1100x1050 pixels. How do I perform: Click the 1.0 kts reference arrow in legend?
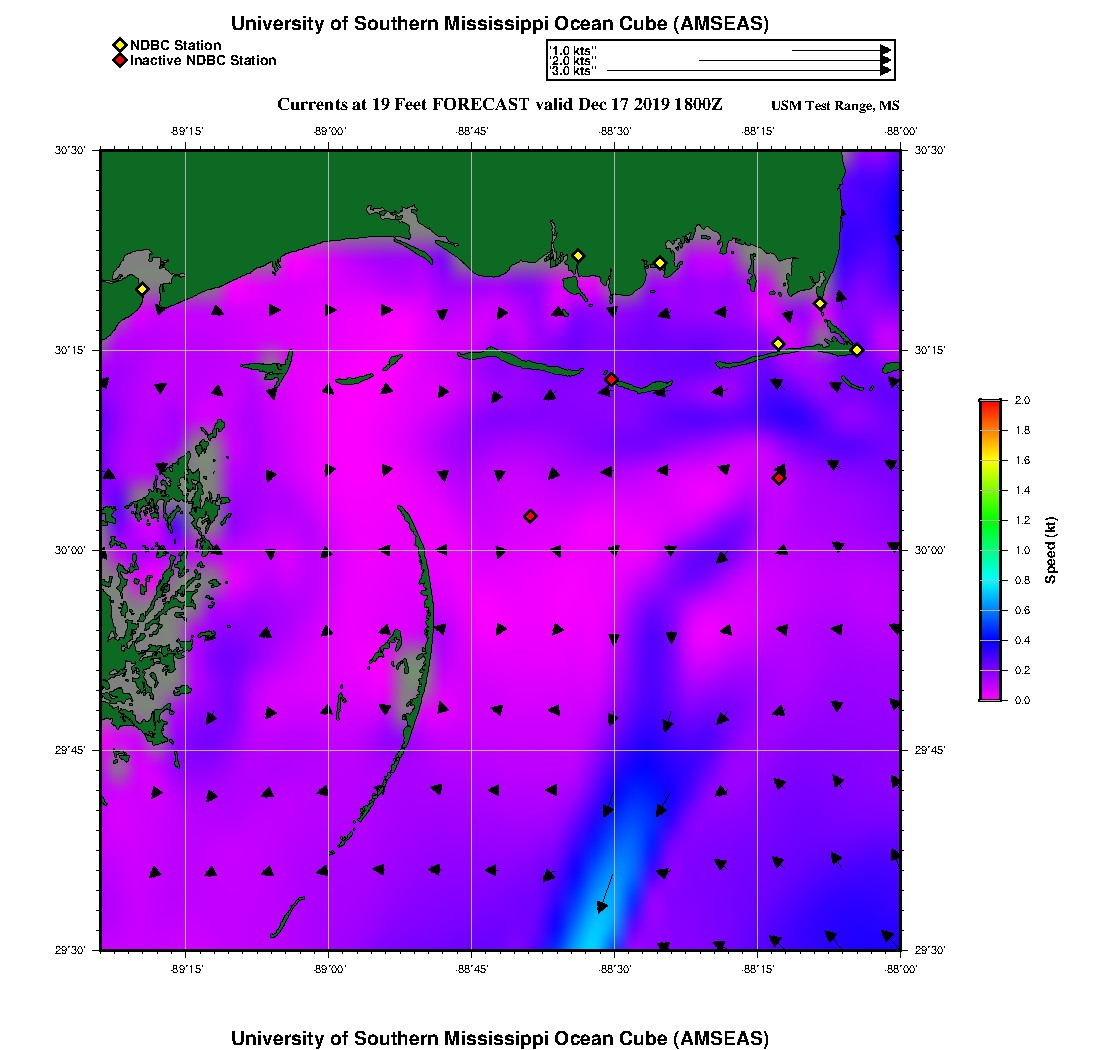tap(840, 49)
